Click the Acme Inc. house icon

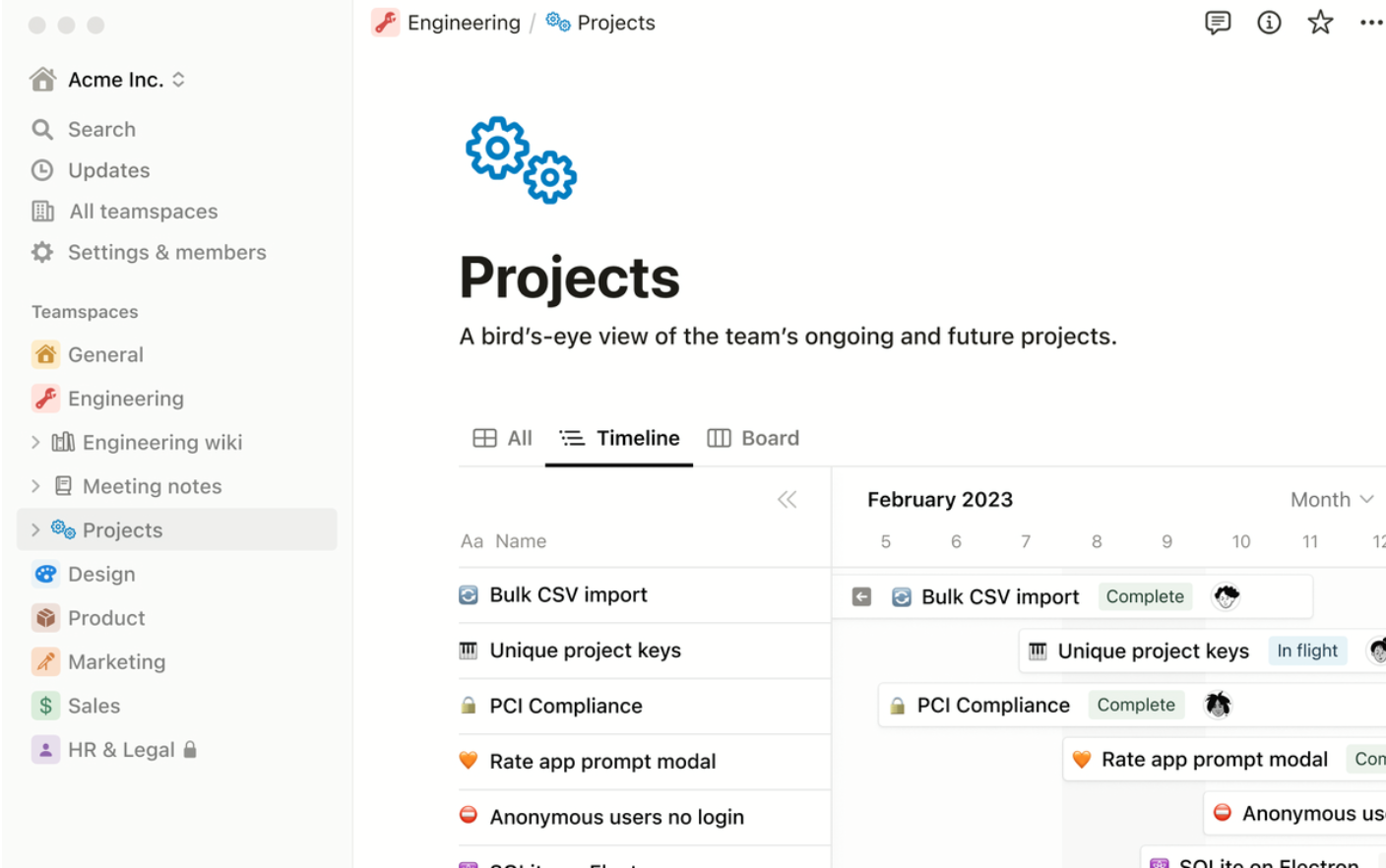42,79
